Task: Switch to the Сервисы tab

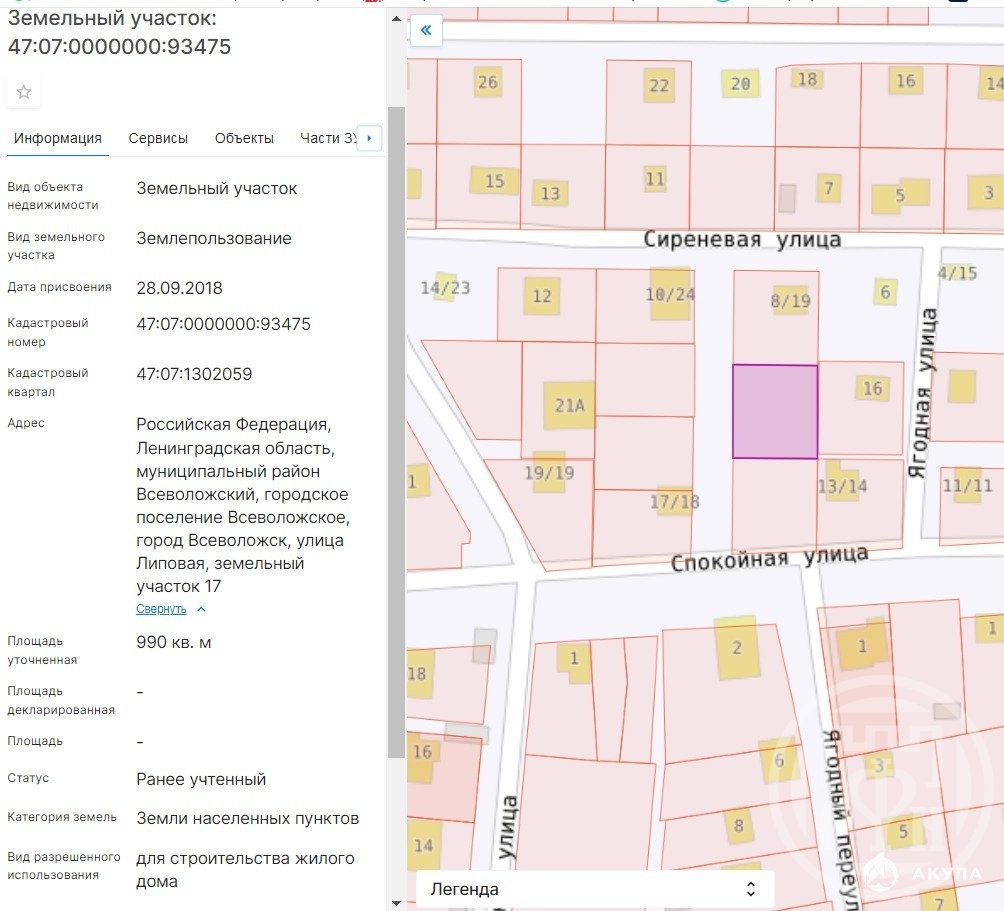Action: 158,138
